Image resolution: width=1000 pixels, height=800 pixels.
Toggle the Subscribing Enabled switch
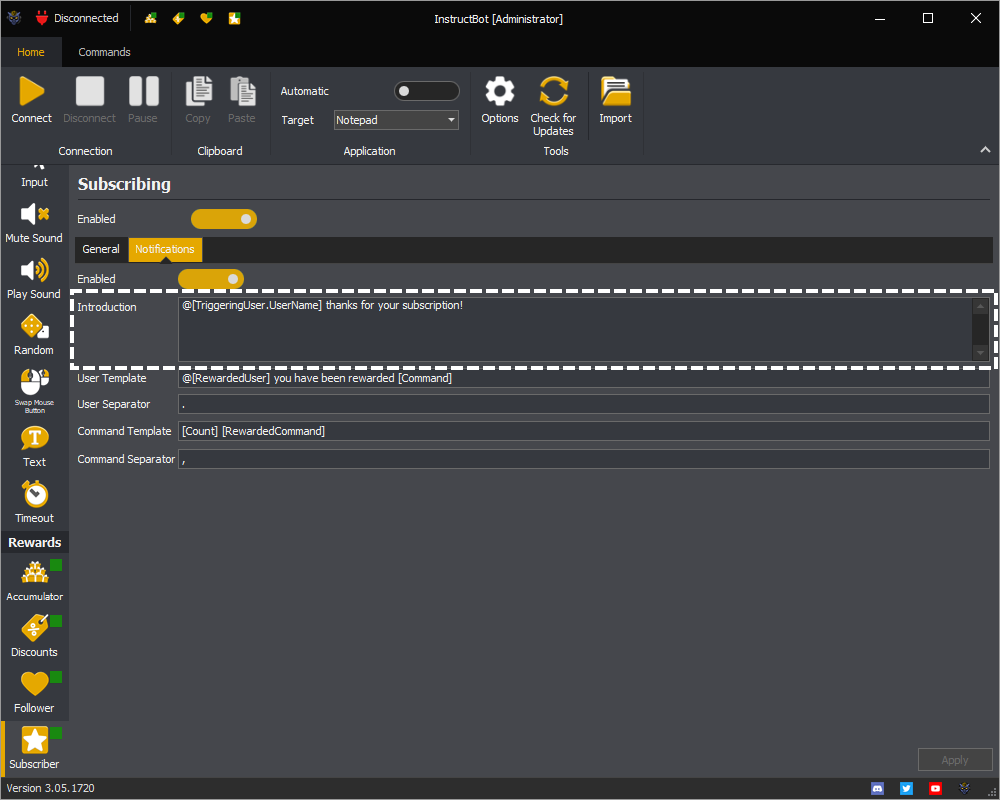224,219
